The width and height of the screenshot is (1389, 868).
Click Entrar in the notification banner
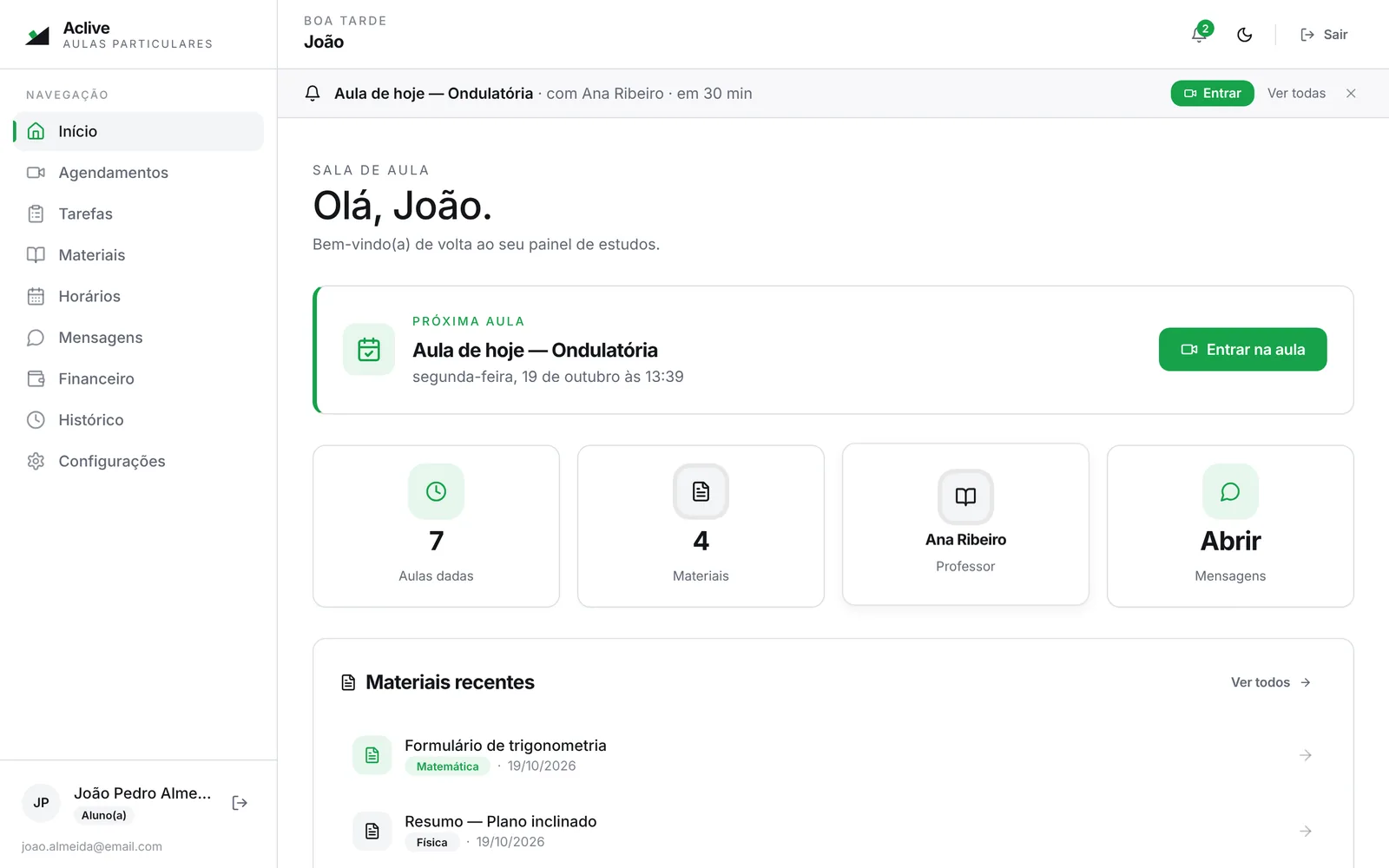pyautogui.click(x=1212, y=93)
